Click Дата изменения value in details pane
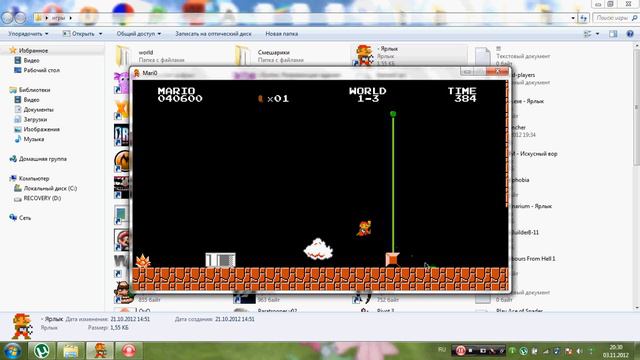 point(130,319)
